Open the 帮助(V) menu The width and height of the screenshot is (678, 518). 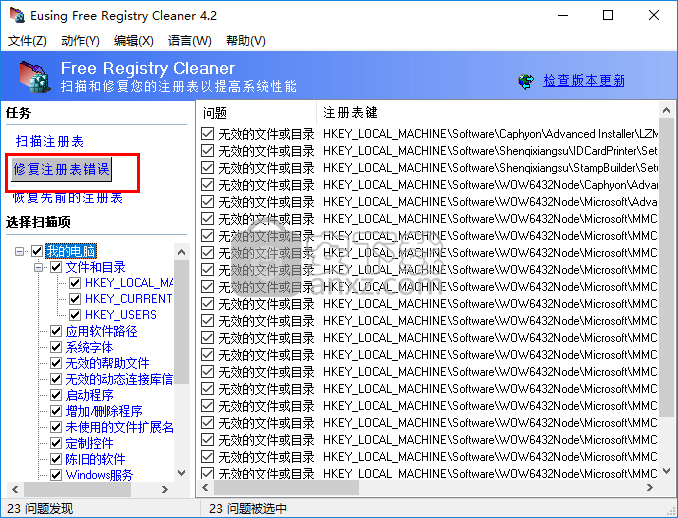coord(246,41)
